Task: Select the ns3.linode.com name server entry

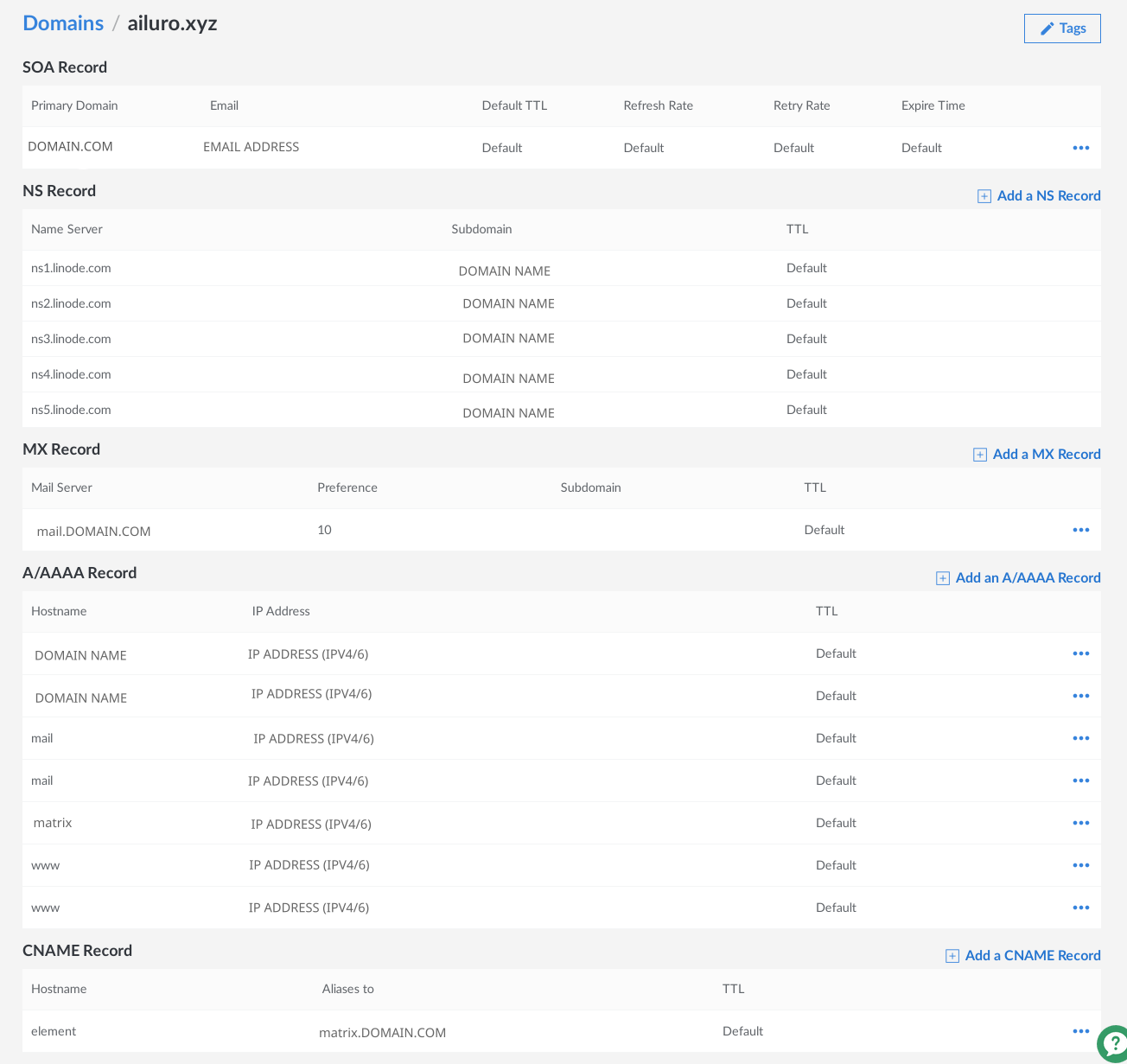Action: click(x=71, y=339)
